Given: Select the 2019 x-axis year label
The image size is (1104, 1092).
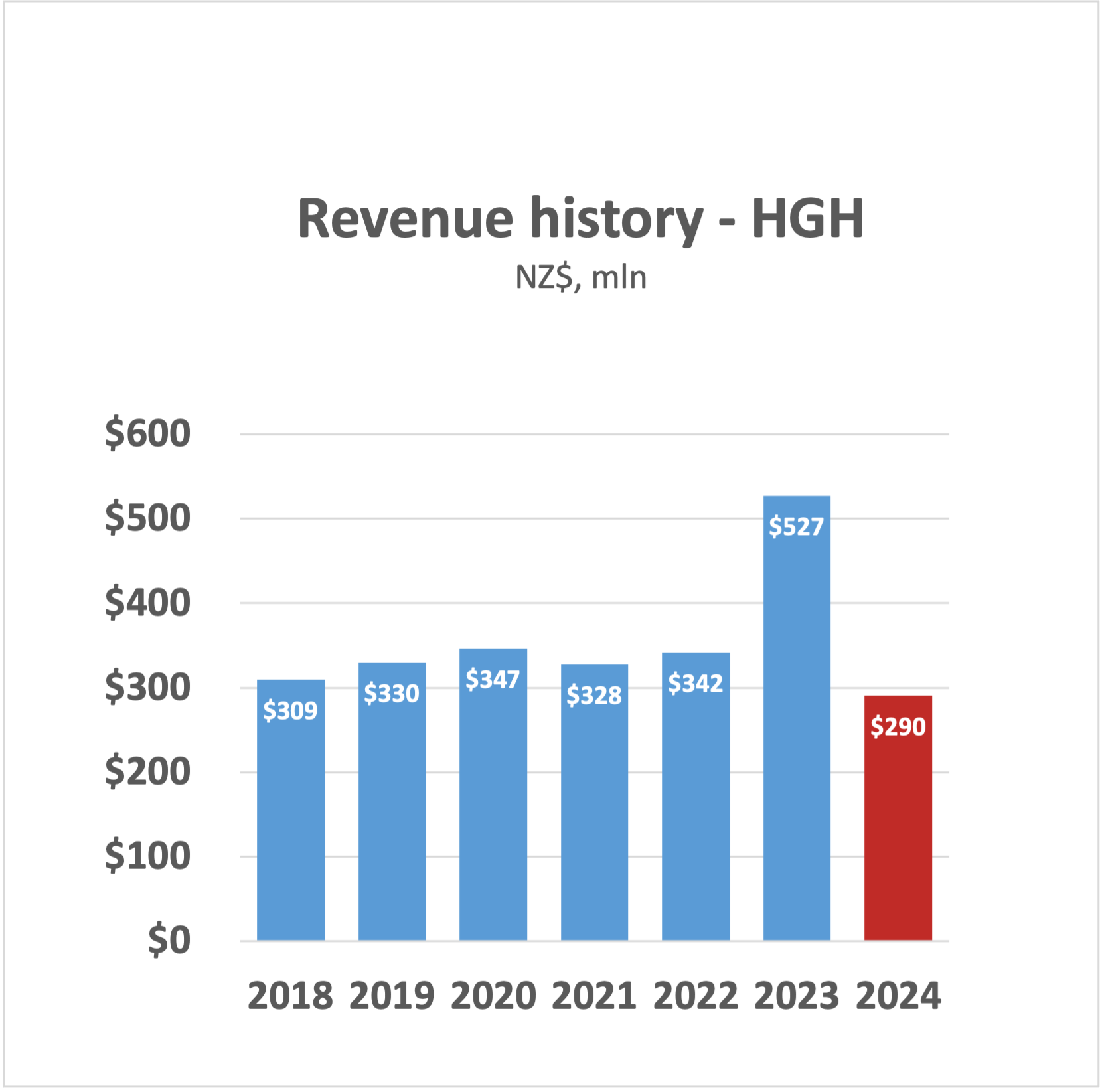Looking at the screenshot, I should (x=392, y=996).
